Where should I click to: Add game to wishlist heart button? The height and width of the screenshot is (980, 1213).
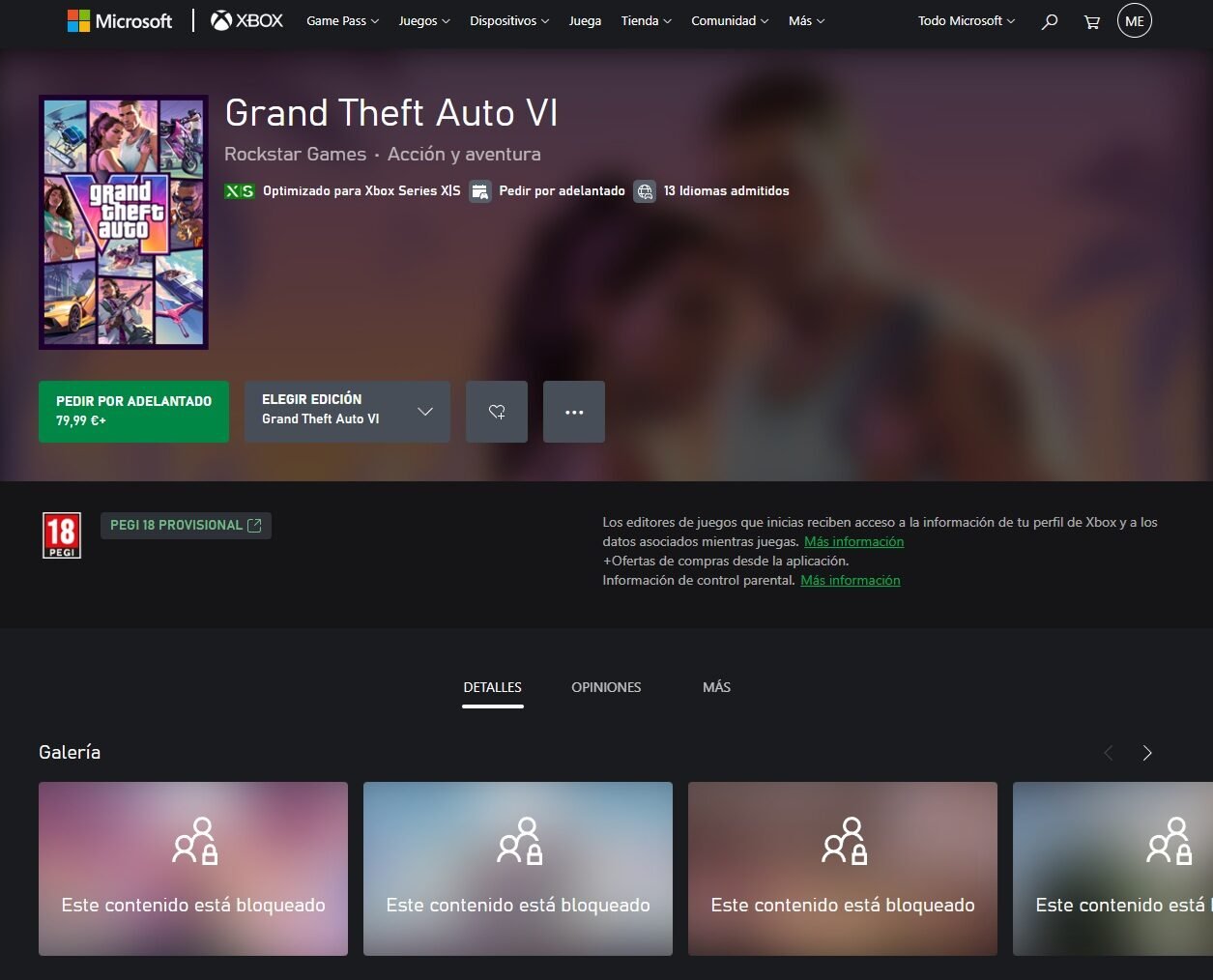[497, 412]
